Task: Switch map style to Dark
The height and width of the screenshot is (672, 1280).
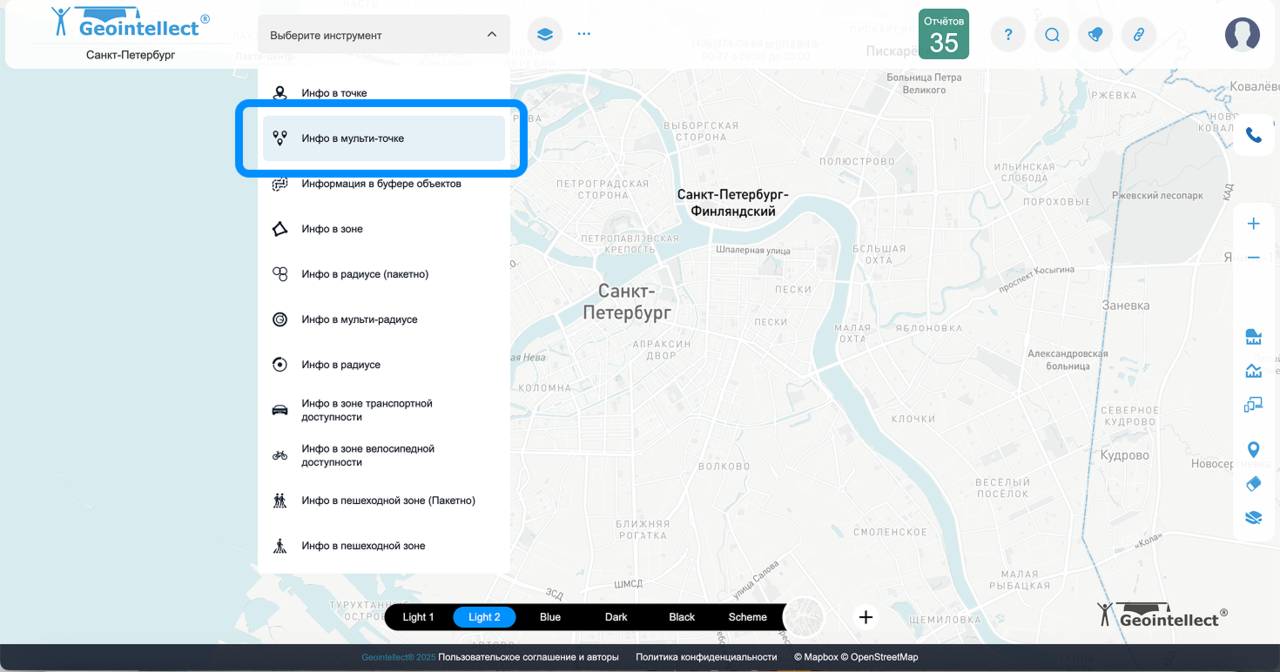Action: click(x=616, y=617)
